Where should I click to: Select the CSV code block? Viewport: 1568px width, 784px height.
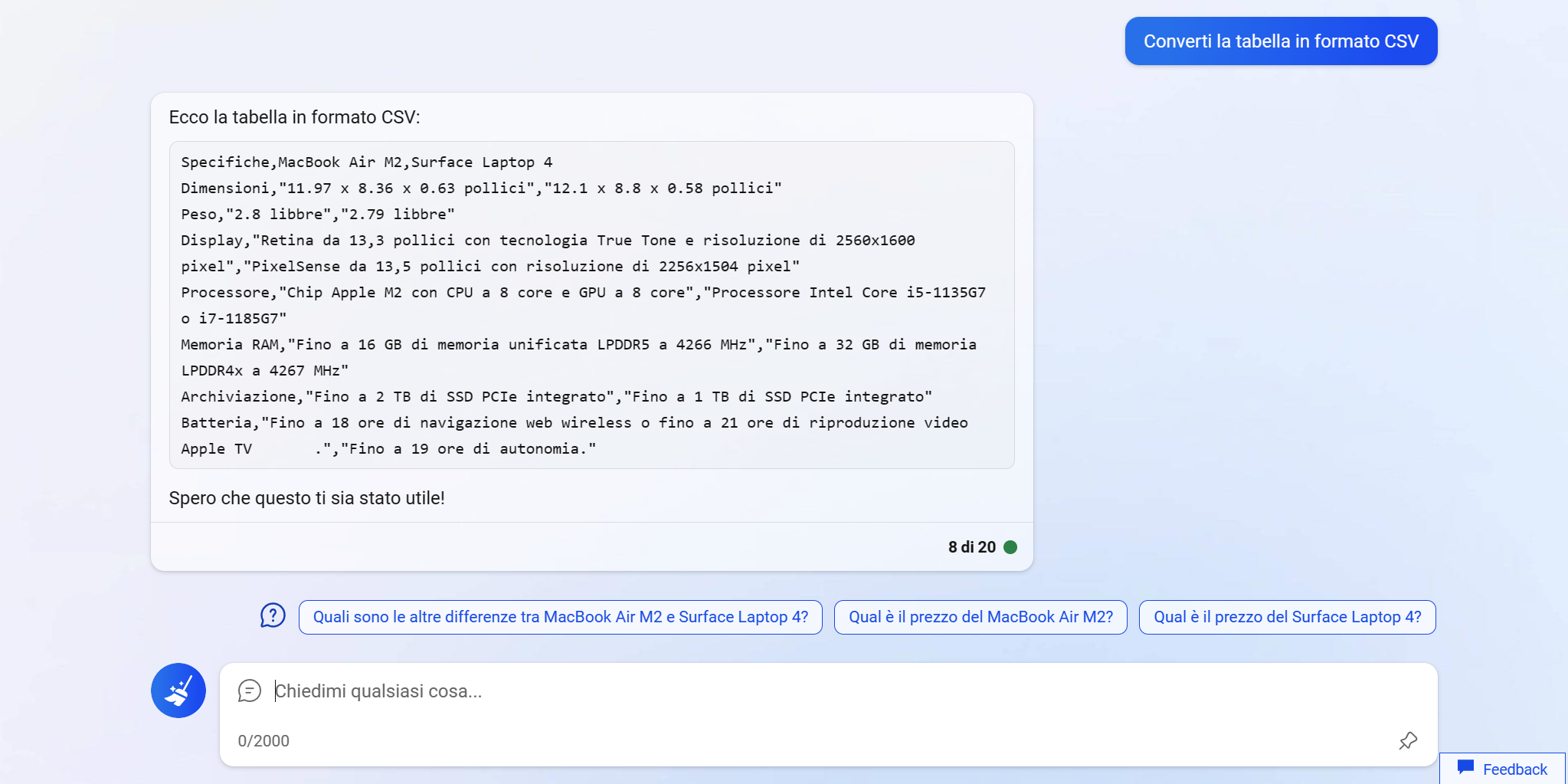(x=591, y=305)
